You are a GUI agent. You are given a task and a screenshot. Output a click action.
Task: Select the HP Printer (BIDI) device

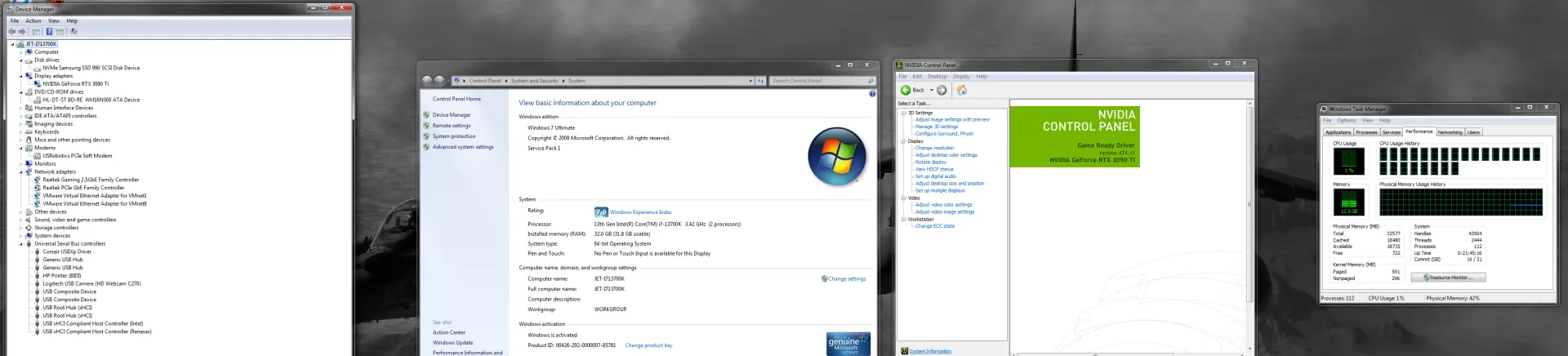tap(62, 276)
